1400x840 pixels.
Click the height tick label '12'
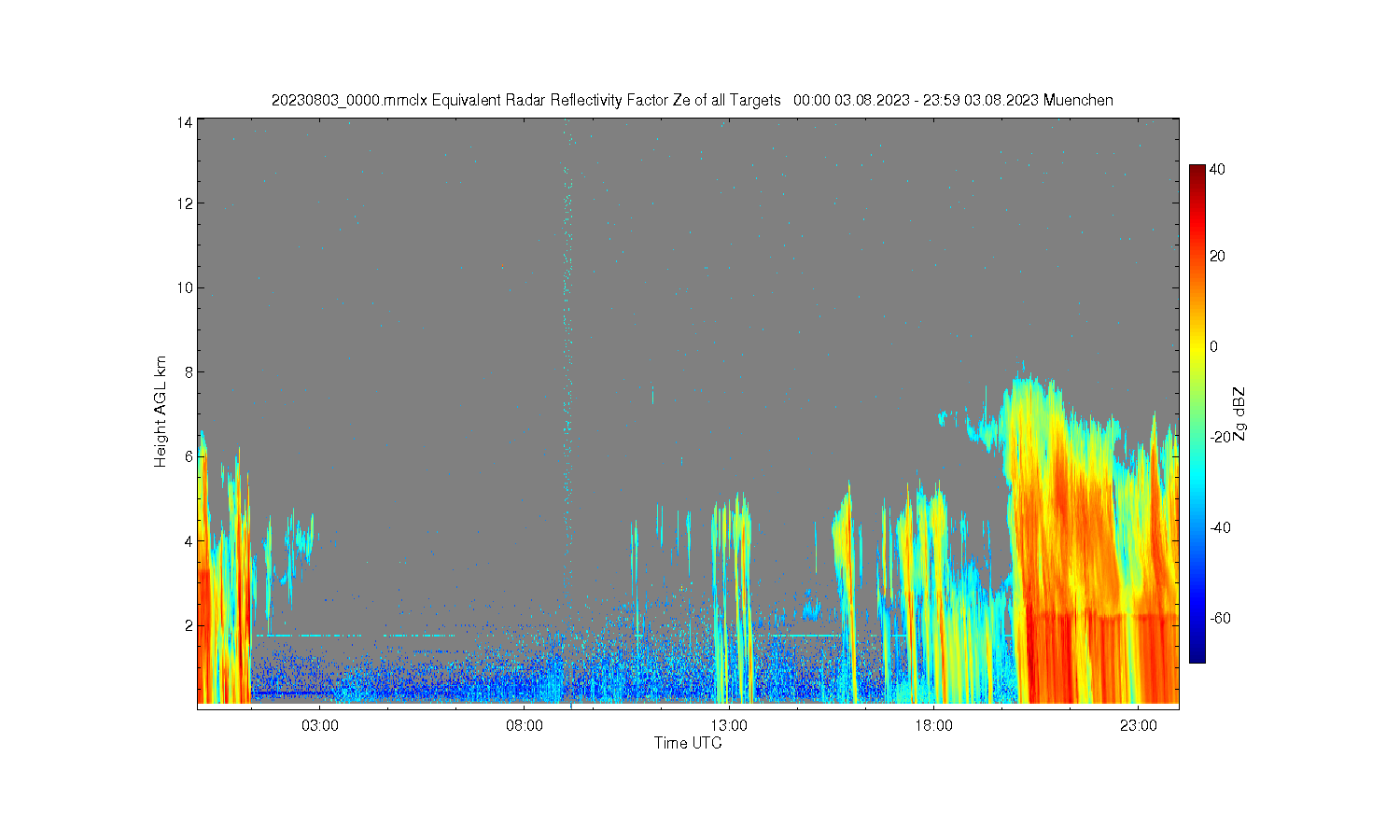(x=186, y=203)
